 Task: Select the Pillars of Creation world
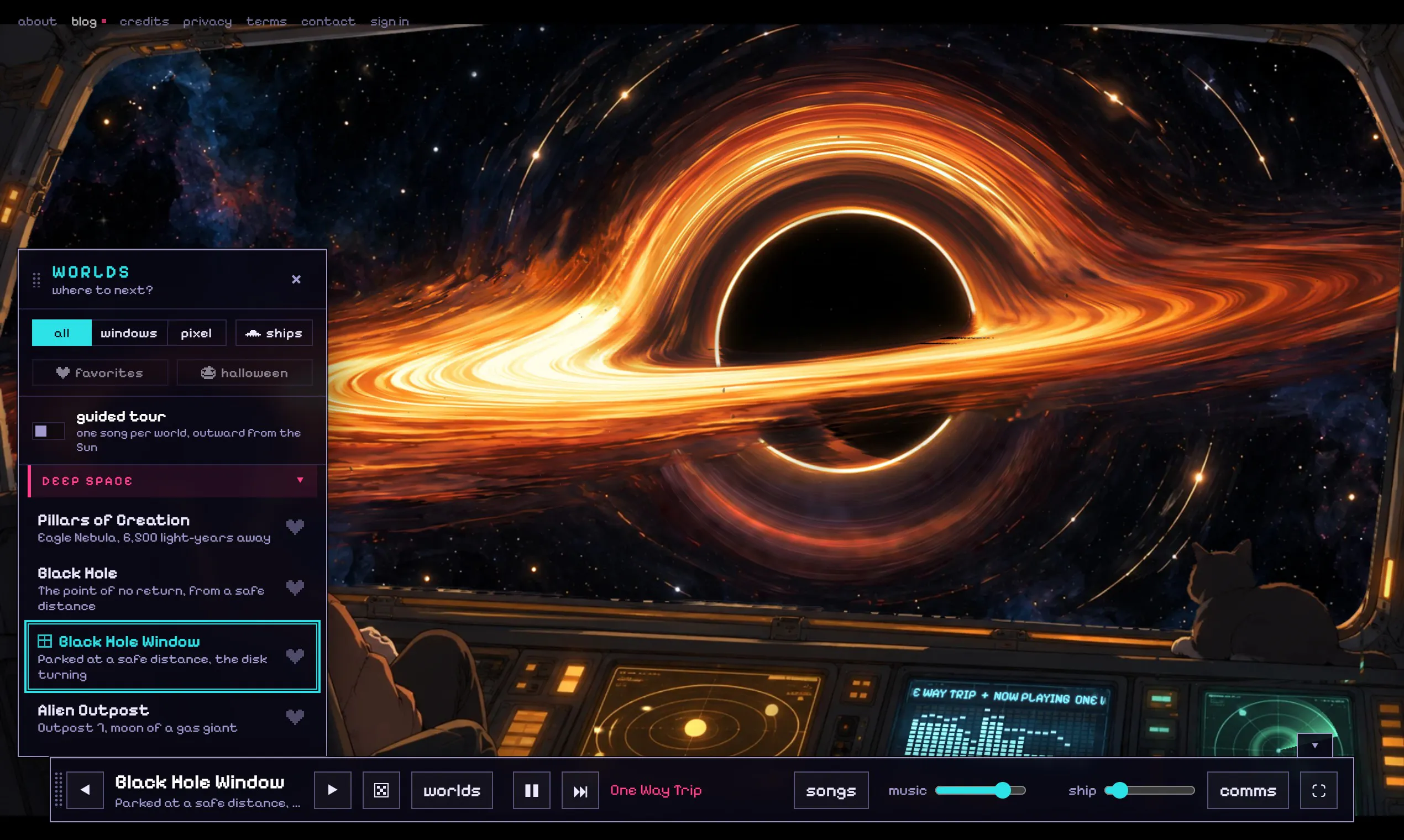pyautogui.click(x=172, y=528)
